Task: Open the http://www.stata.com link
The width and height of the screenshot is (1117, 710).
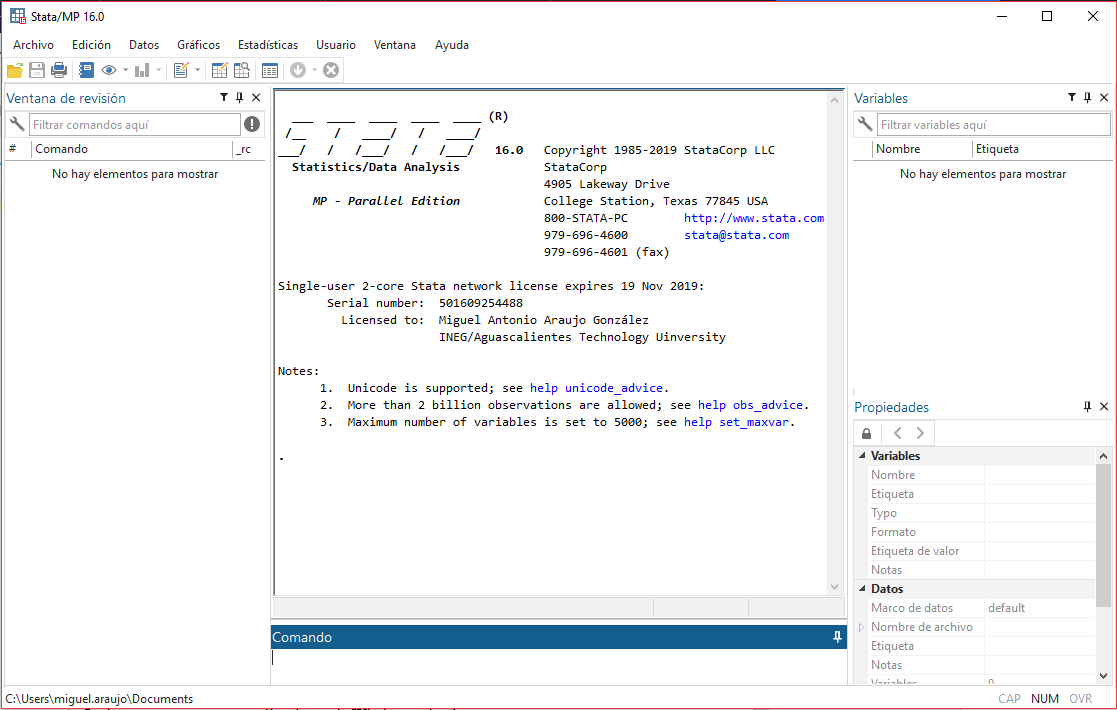Action: click(754, 218)
